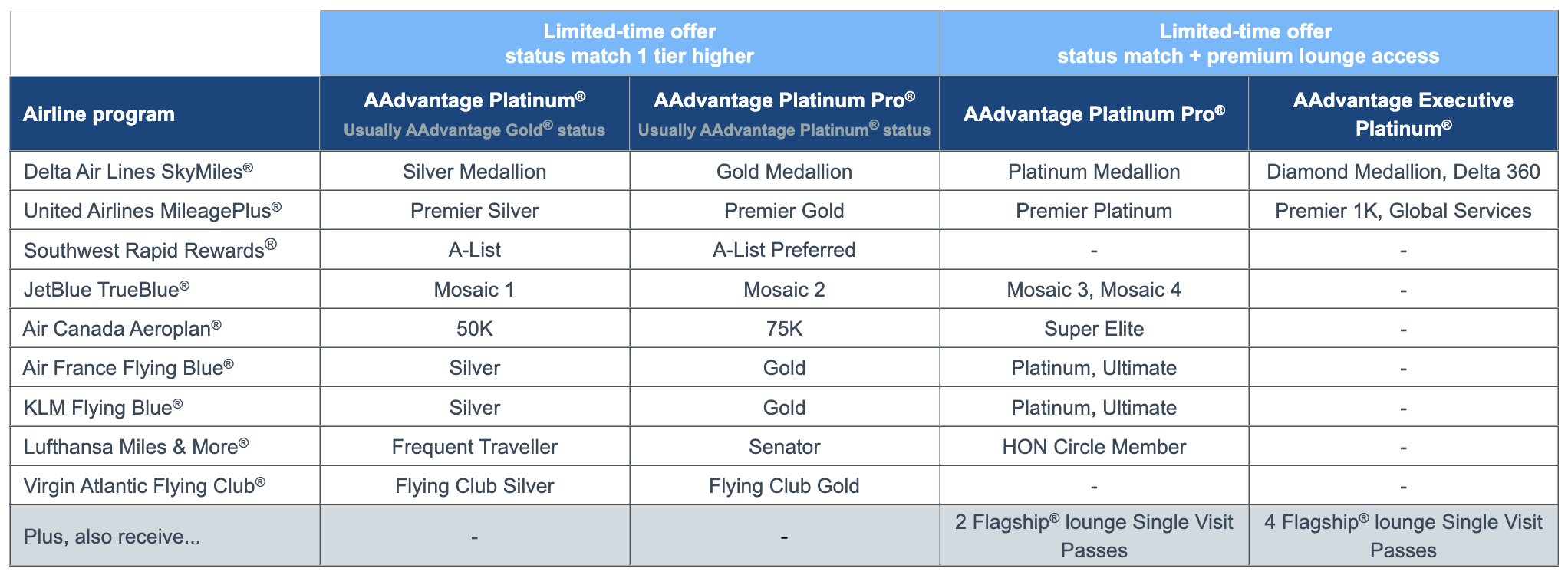The width and height of the screenshot is (1568, 578).
Task: Click the Southwest Rapid Rewards row label
Action: [150, 250]
